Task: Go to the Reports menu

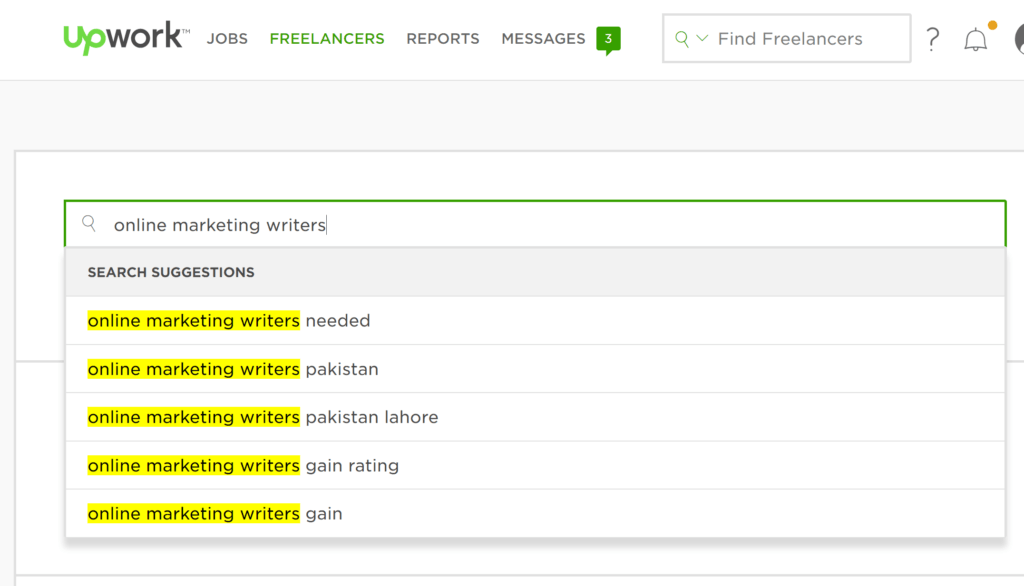Action: [x=443, y=39]
